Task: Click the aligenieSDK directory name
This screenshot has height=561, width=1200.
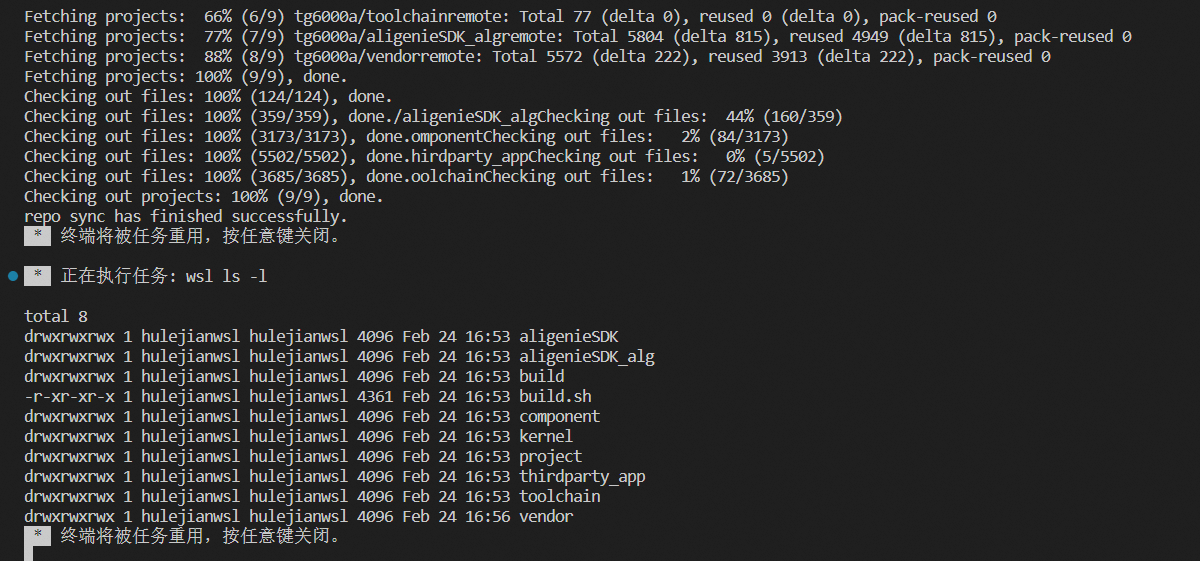Action: [x=568, y=336]
